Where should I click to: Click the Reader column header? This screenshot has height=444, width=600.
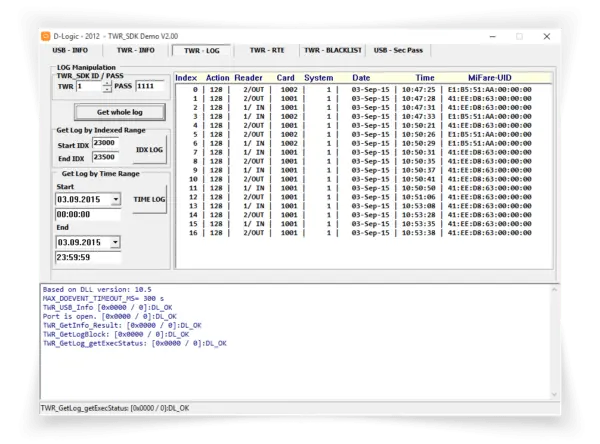click(x=248, y=78)
